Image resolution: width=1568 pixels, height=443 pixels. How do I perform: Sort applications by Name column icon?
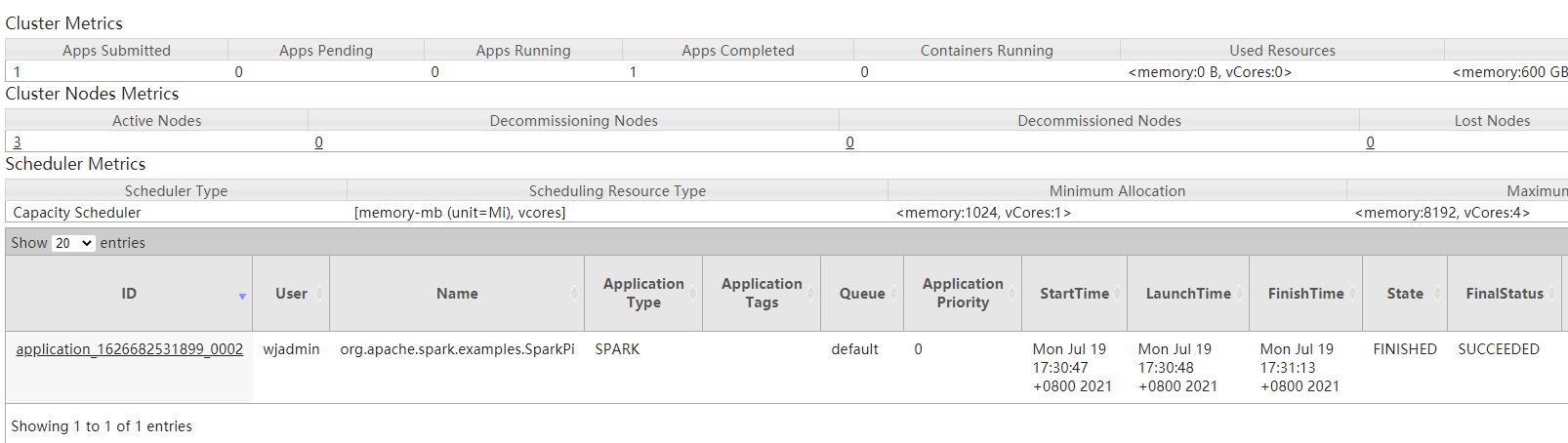tap(574, 294)
